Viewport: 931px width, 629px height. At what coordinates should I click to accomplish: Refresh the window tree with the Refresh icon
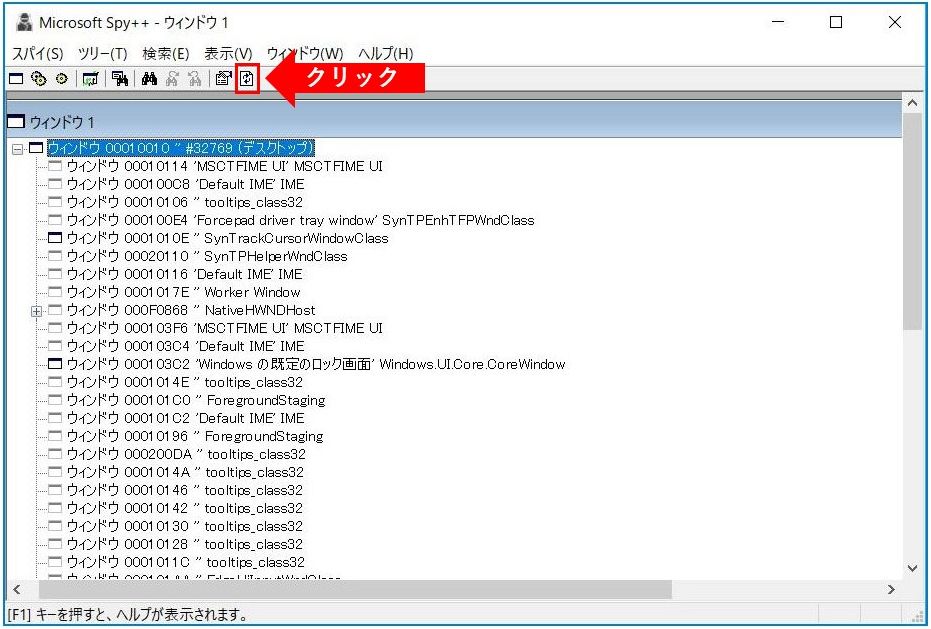pos(247,78)
